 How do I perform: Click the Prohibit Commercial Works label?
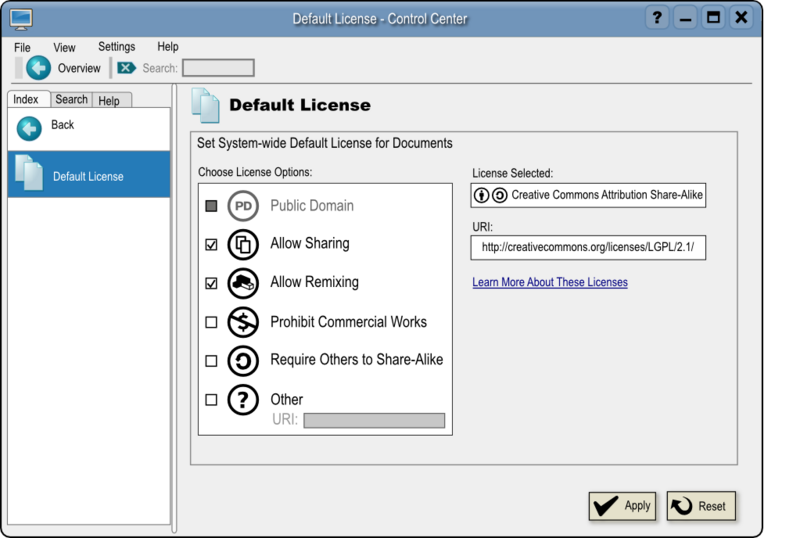(348, 322)
